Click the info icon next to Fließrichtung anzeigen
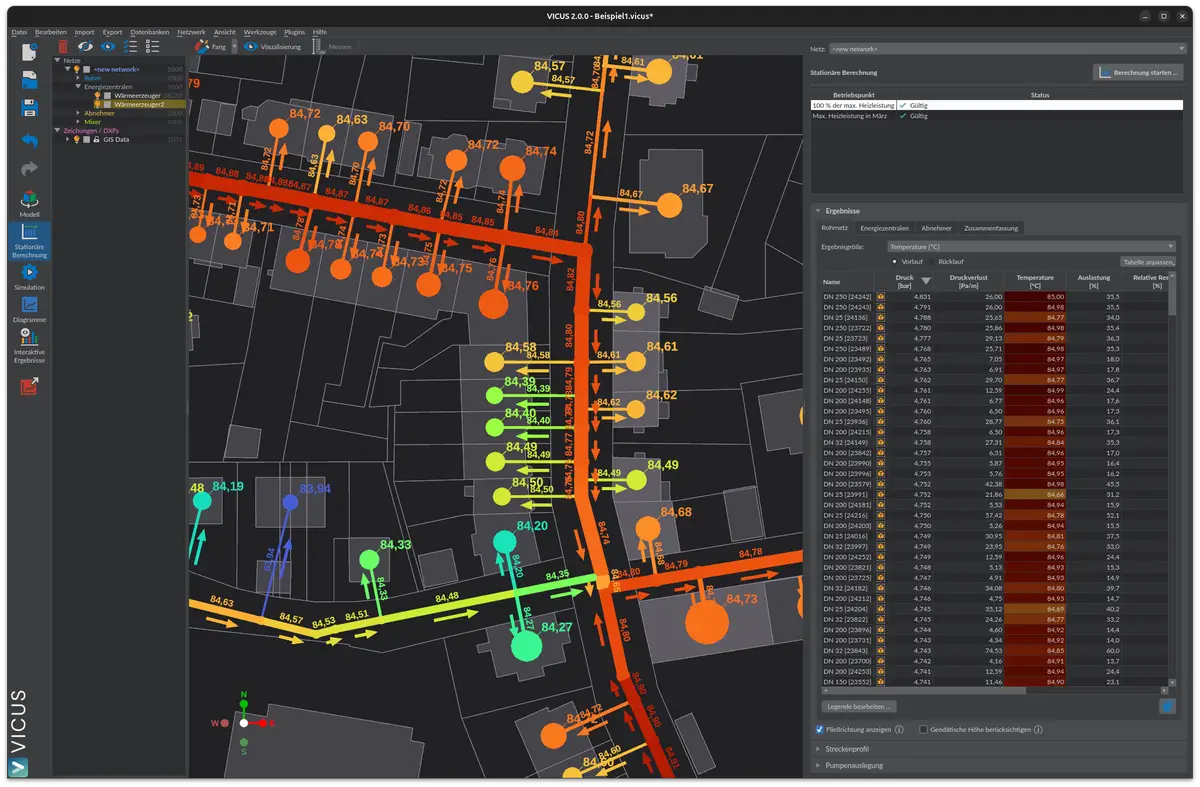The width and height of the screenshot is (1200, 787). click(x=899, y=730)
